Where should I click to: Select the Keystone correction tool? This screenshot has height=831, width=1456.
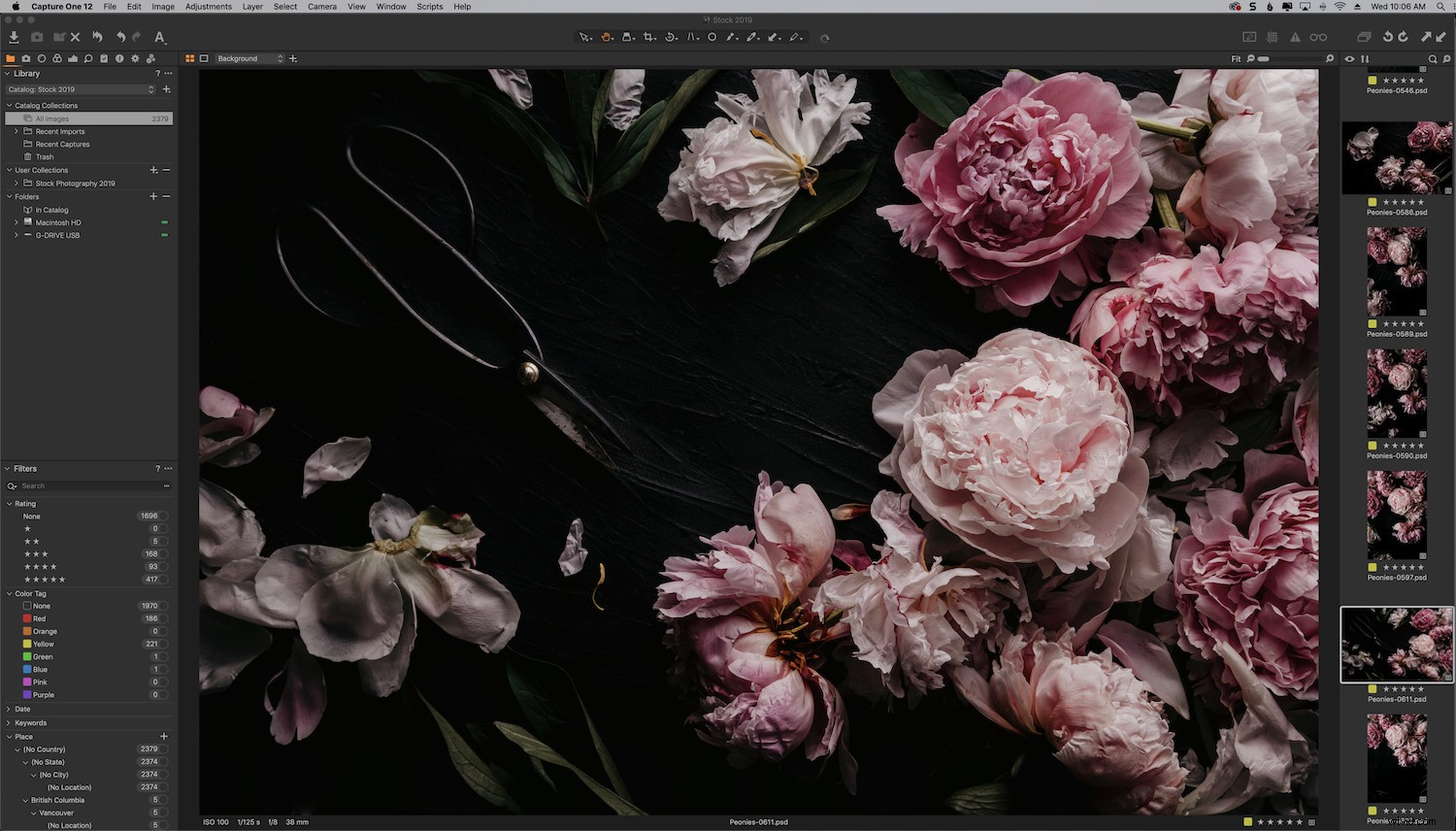pyautogui.click(x=691, y=37)
